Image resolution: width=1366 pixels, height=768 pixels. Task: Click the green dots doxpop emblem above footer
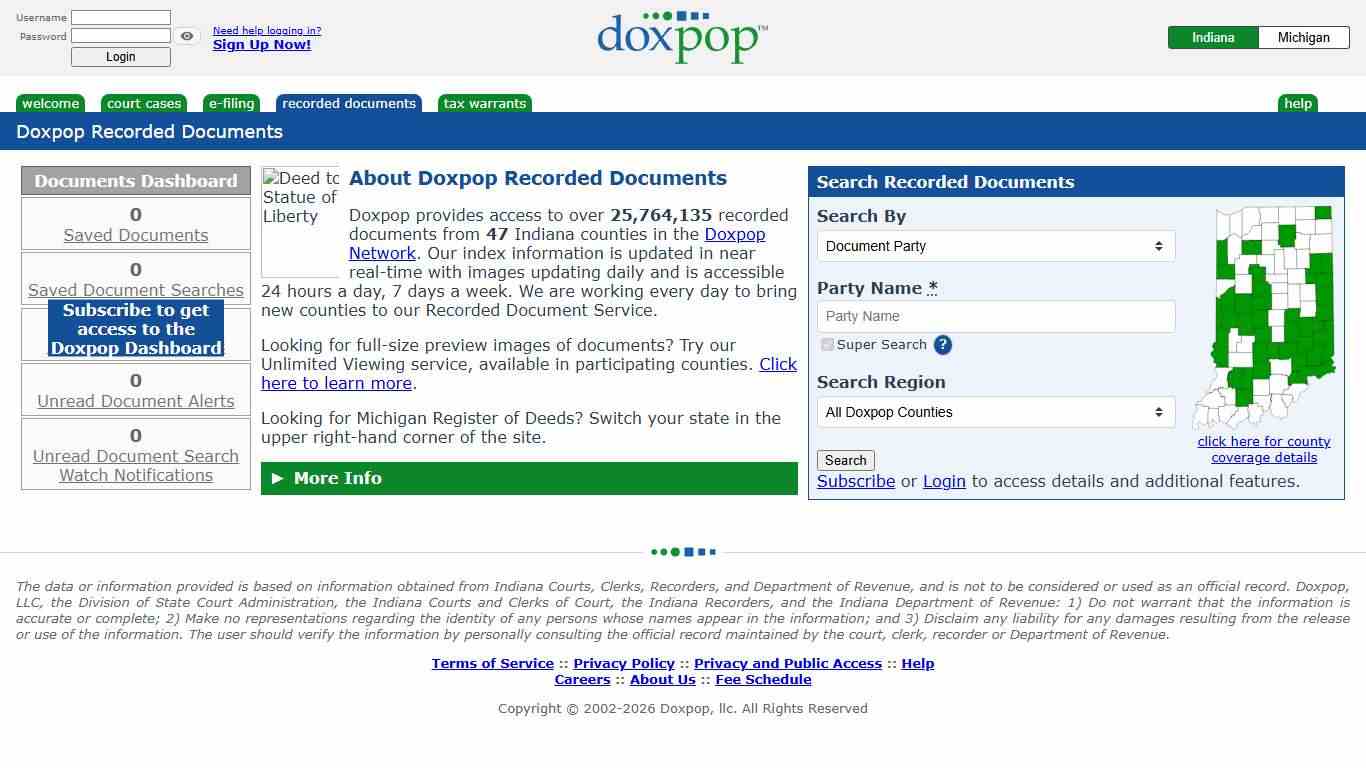pos(683,551)
